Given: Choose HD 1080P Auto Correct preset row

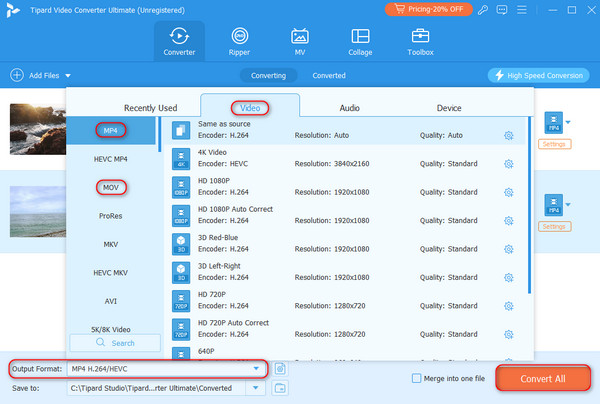Looking at the screenshot, I should 346,215.
